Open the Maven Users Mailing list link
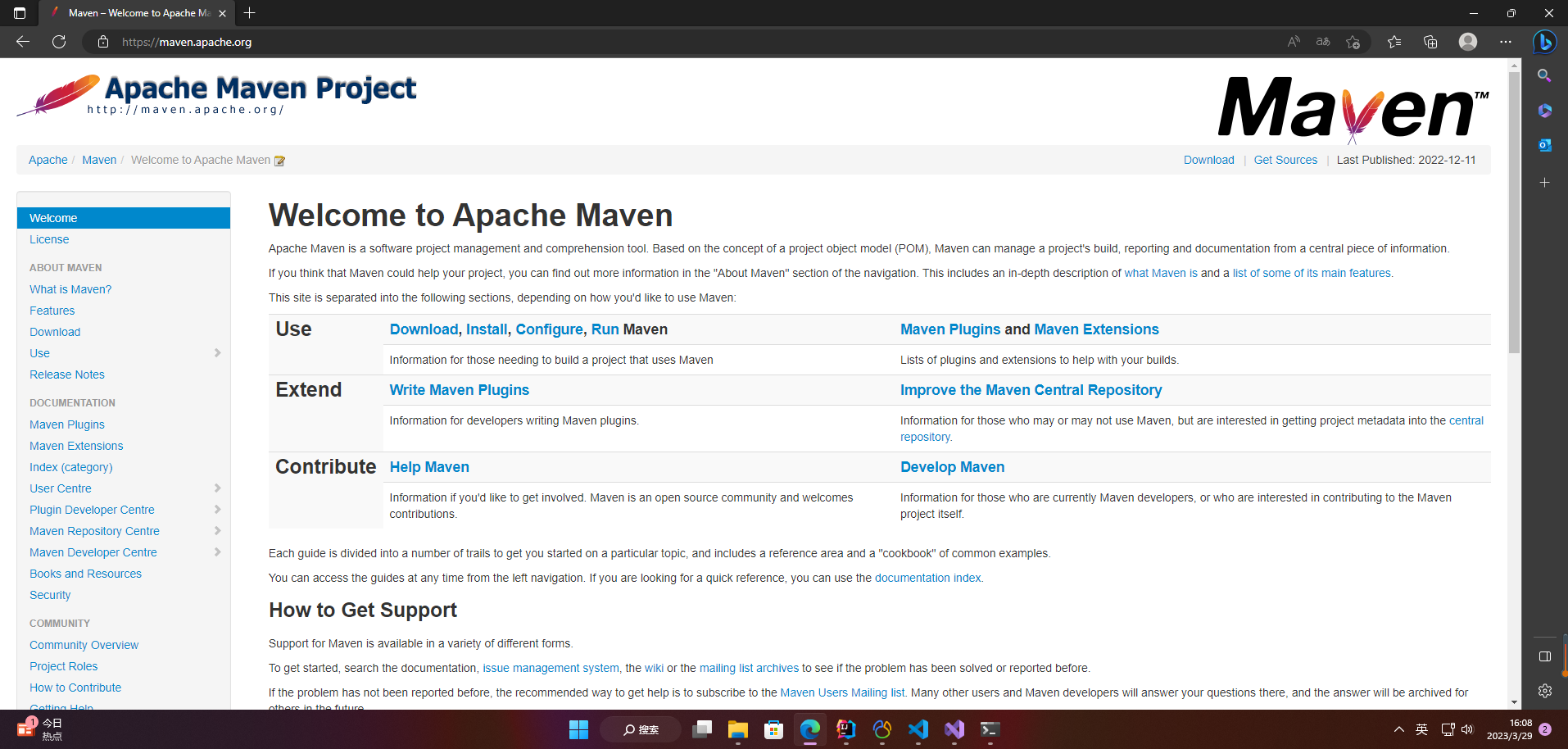Image resolution: width=1568 pixels, height=749 pixels. (842, 692)
